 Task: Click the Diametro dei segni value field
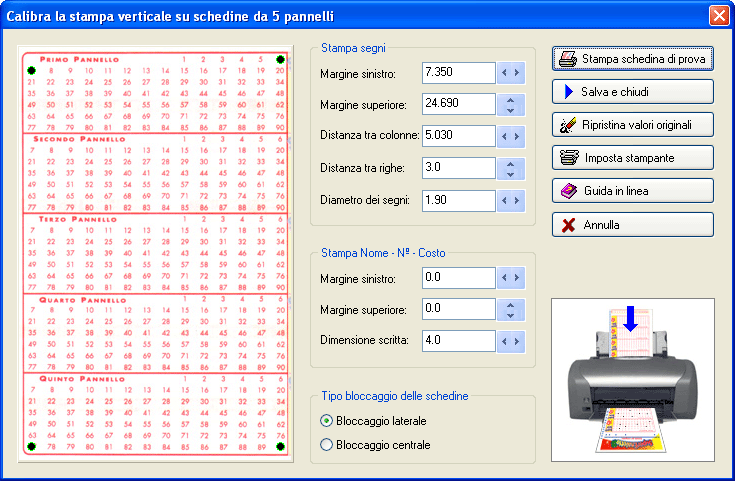coord(458,201)
